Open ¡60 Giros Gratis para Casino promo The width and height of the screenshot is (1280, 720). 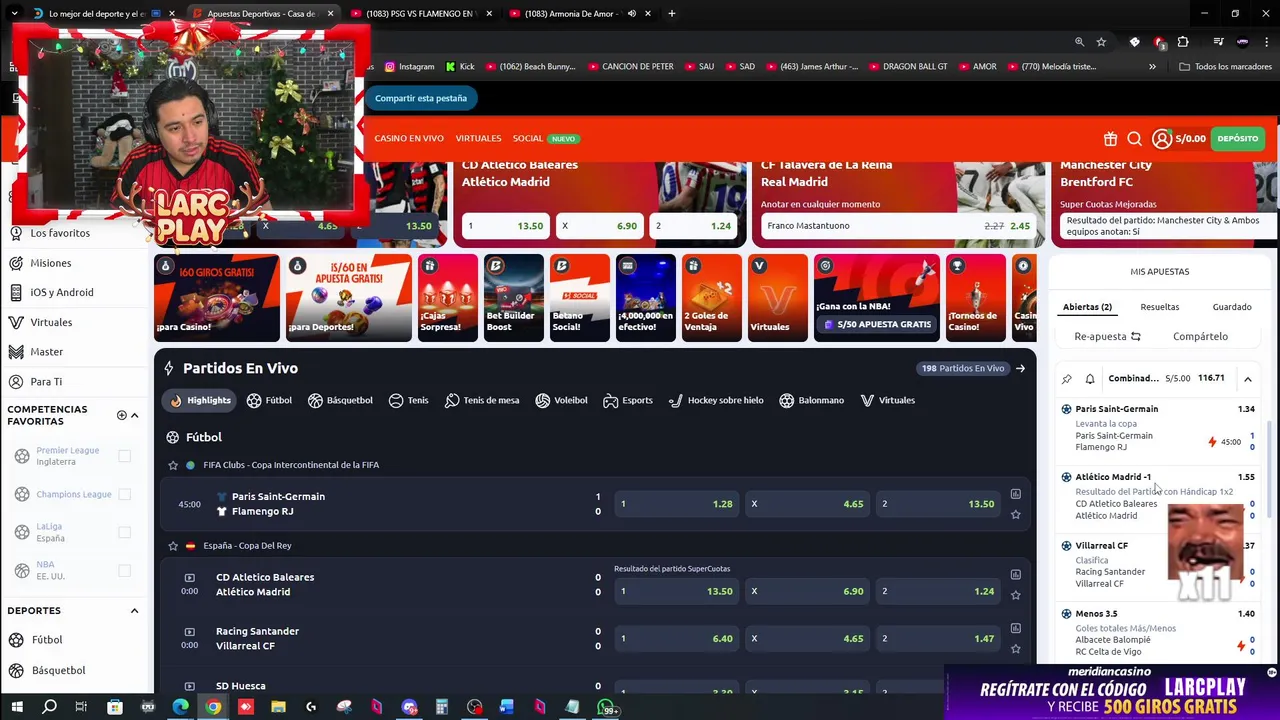[217, 298]
